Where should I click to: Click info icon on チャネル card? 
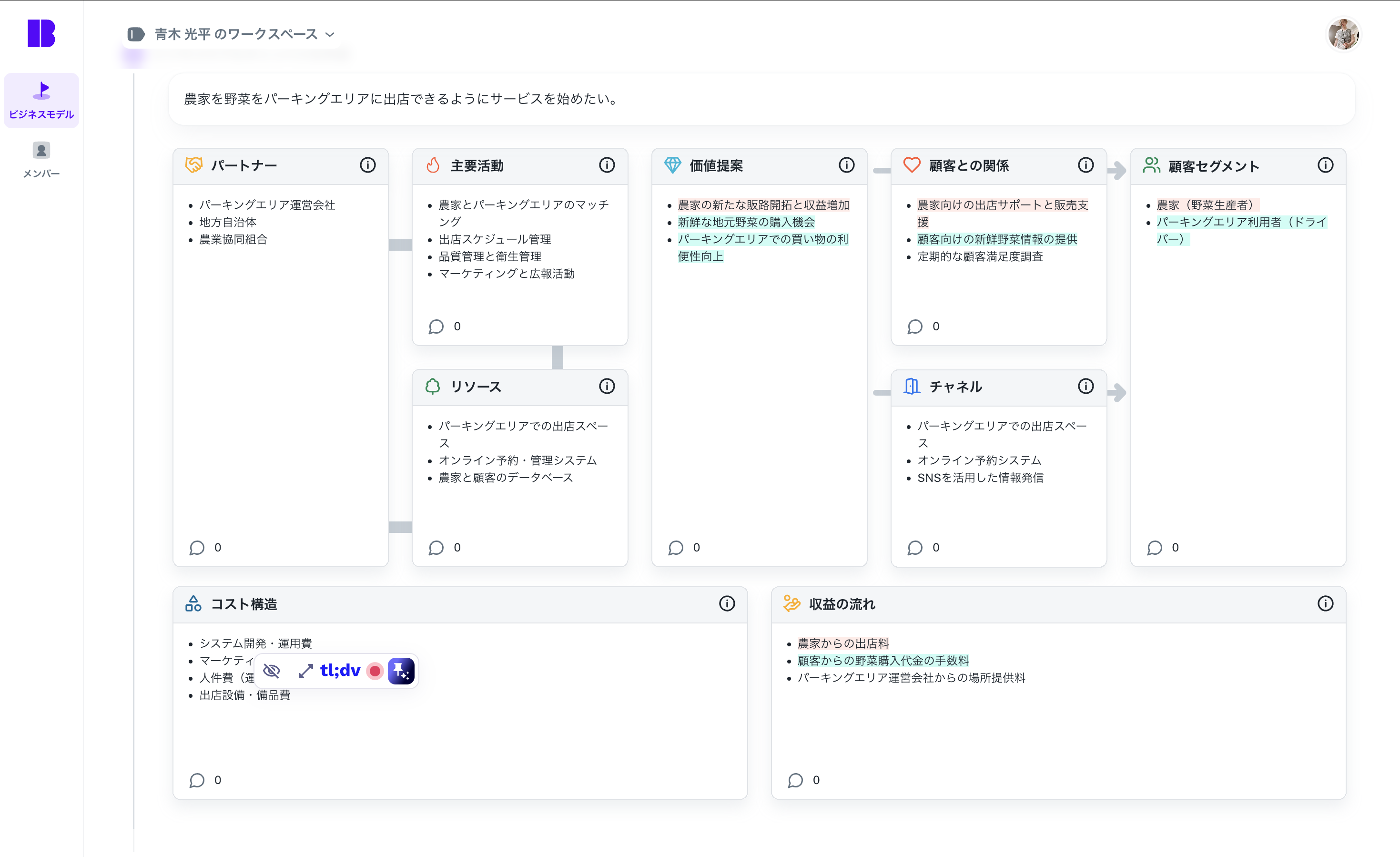tap(1085, 387)
